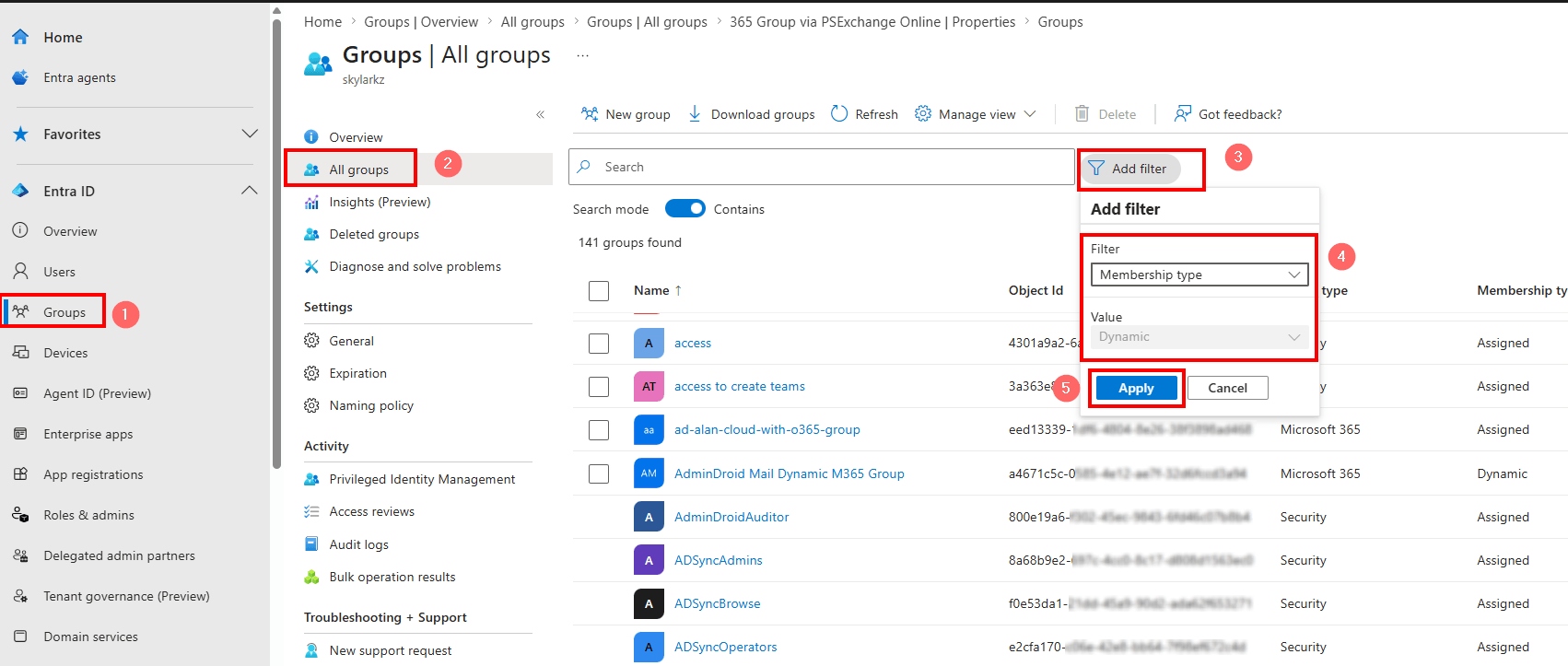The width and height of the screenshot is (1568, 666).
Task: Click the Overview info icon in Groups menu
Action: click(311, 137)
